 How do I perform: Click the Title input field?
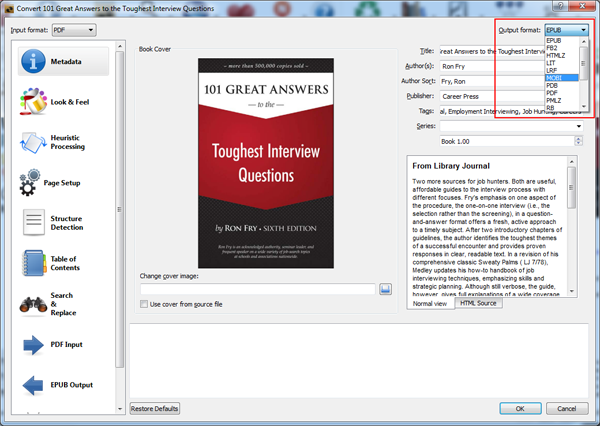pos(492,51)
